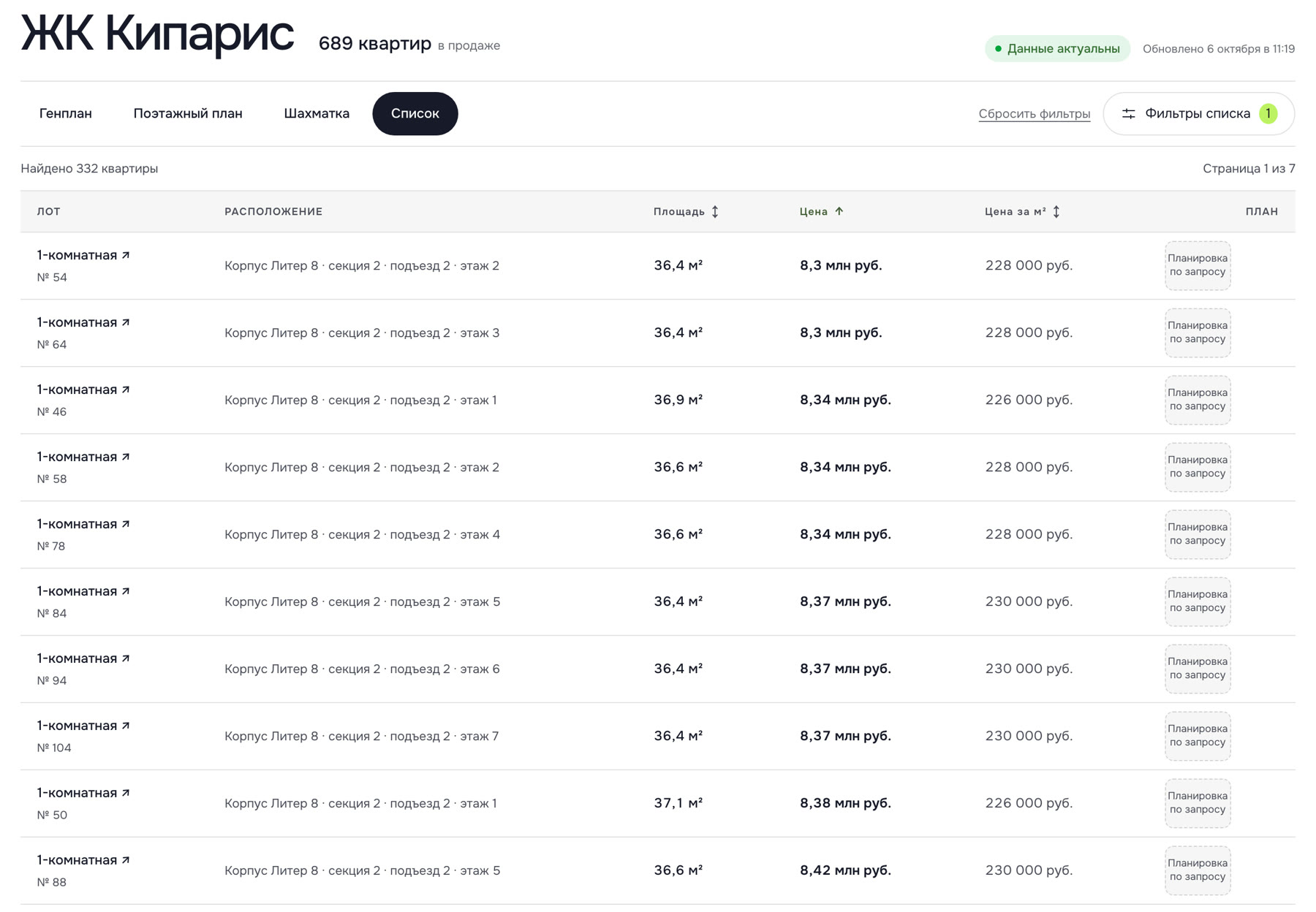Viewport: 1316px width, 912px height.
Task: Click the Сбросить фильтры link
Action: pyautogui.click(x=1035, y=114)
